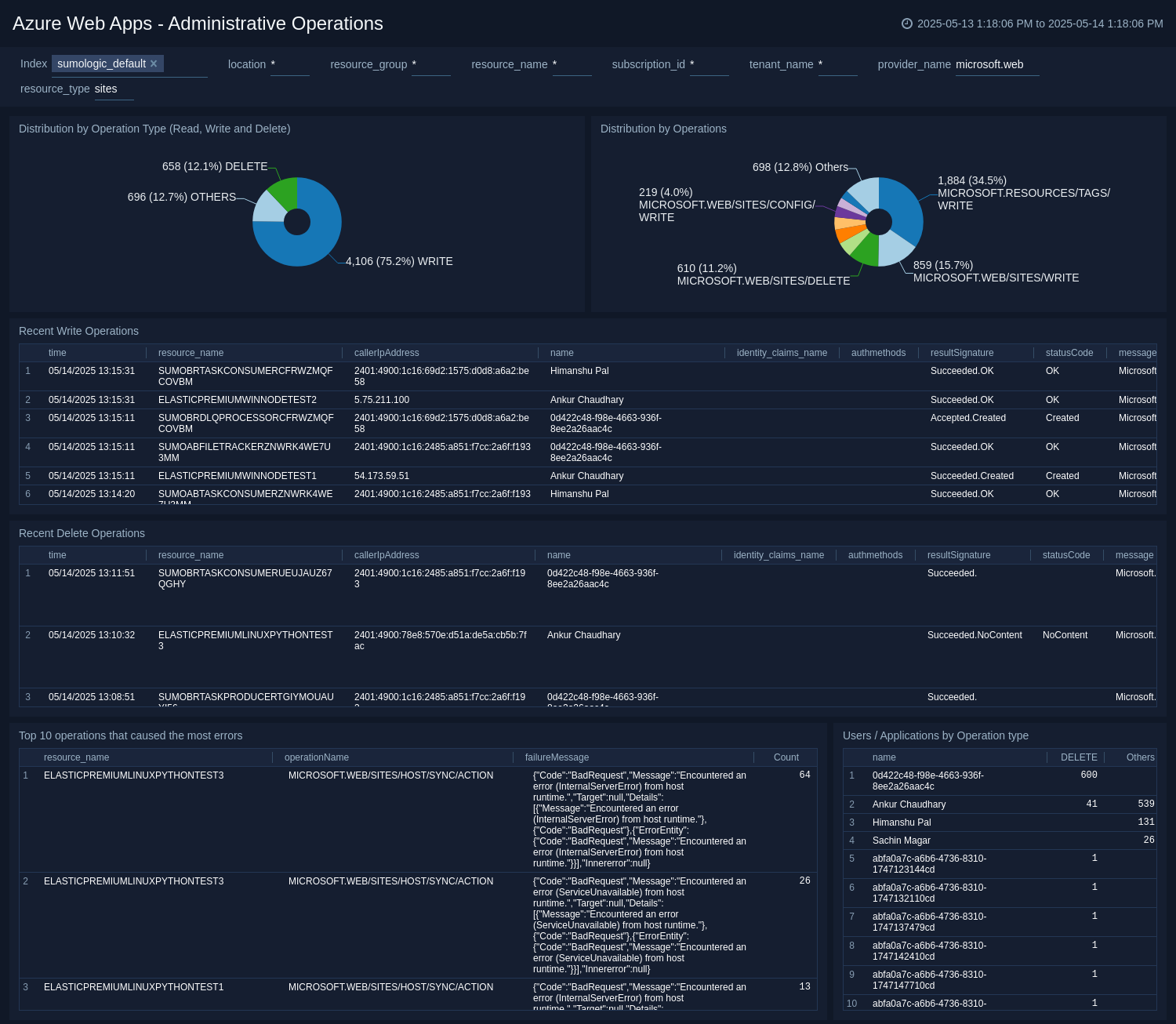Sort errors table by failureMessage column
This screenshot has height=1024, width=1176.
coord(557,757)
